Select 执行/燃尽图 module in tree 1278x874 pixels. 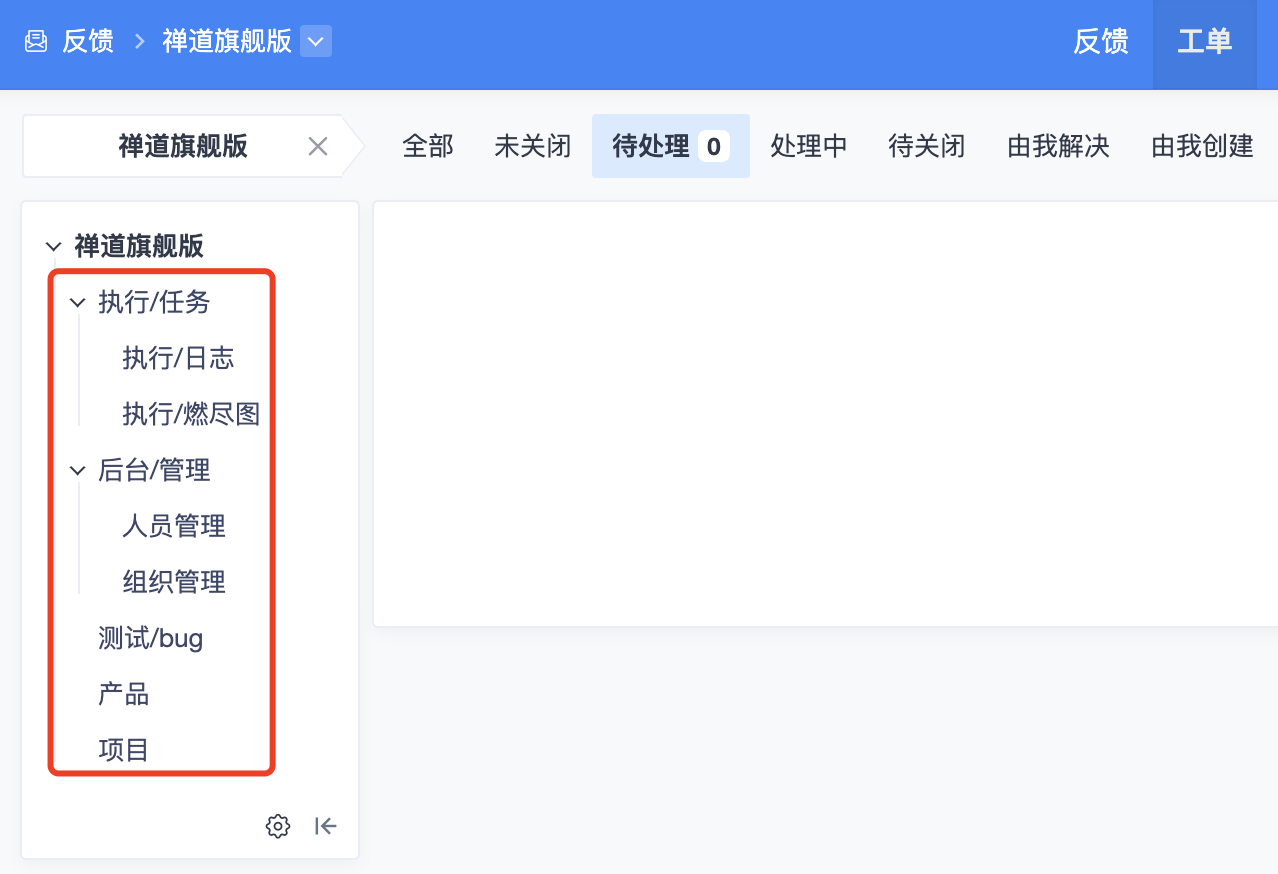coord(191,414)
